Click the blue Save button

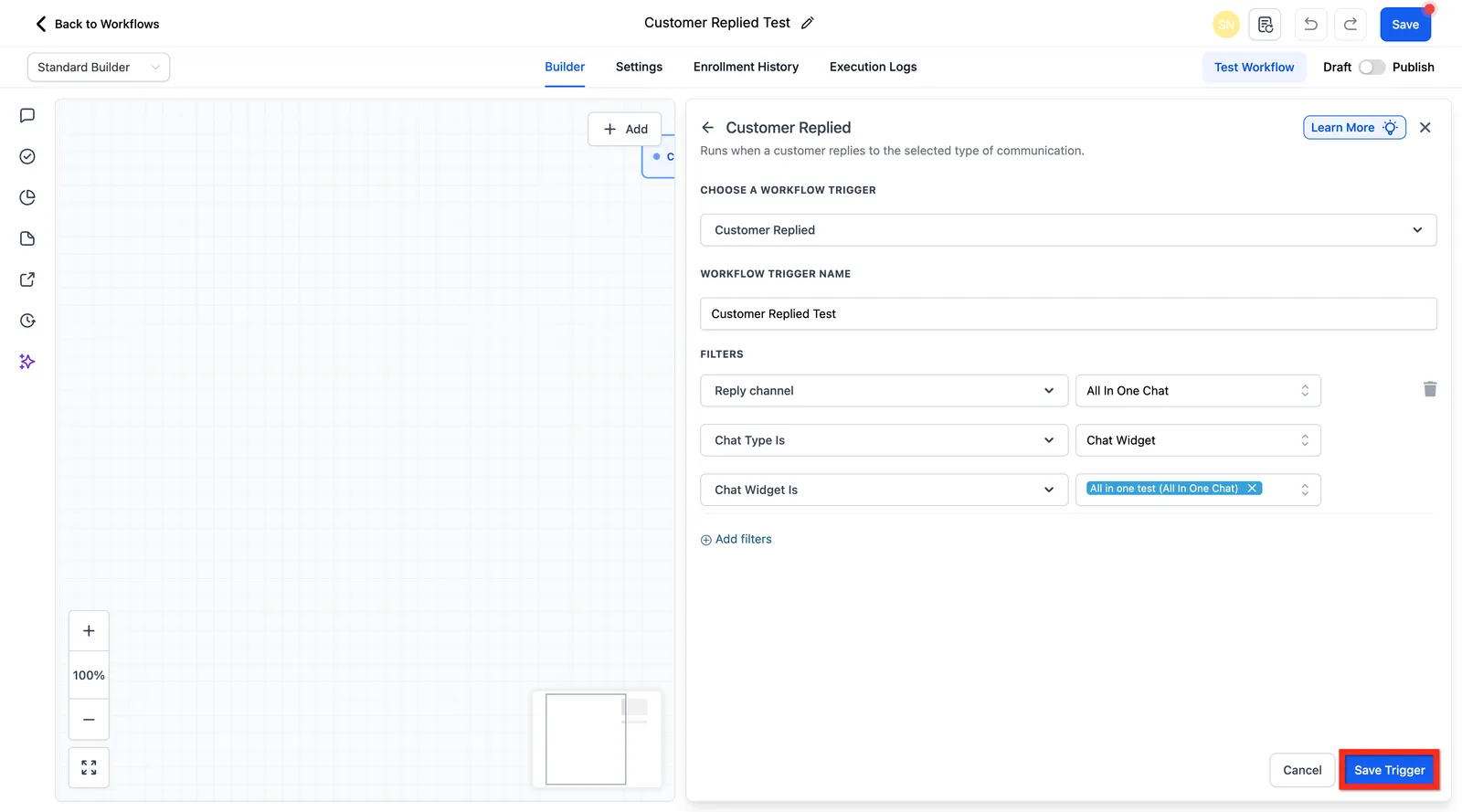point(1405,25)
